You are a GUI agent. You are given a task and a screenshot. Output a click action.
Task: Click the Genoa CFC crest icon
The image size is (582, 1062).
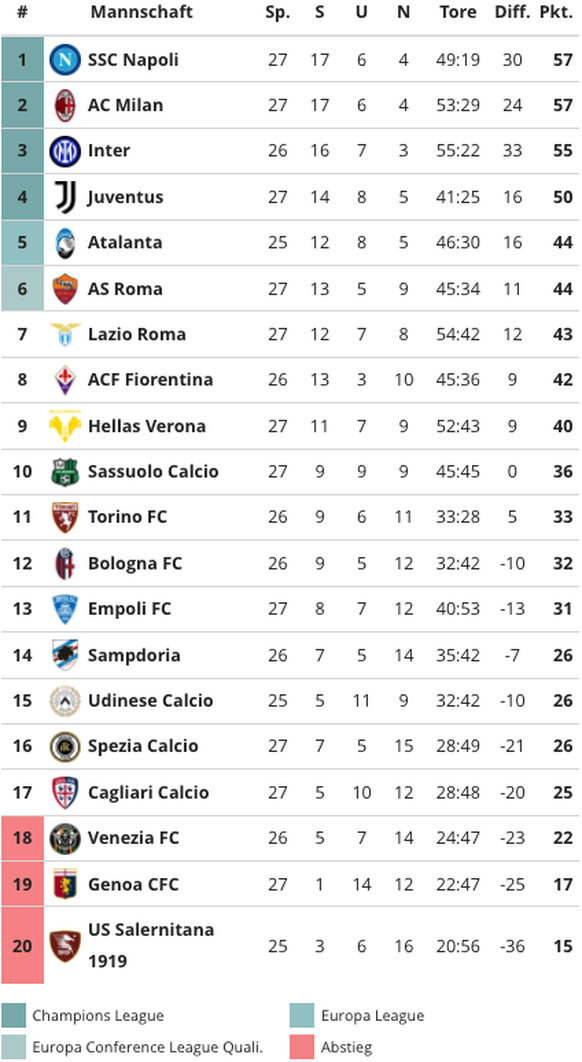65,884
